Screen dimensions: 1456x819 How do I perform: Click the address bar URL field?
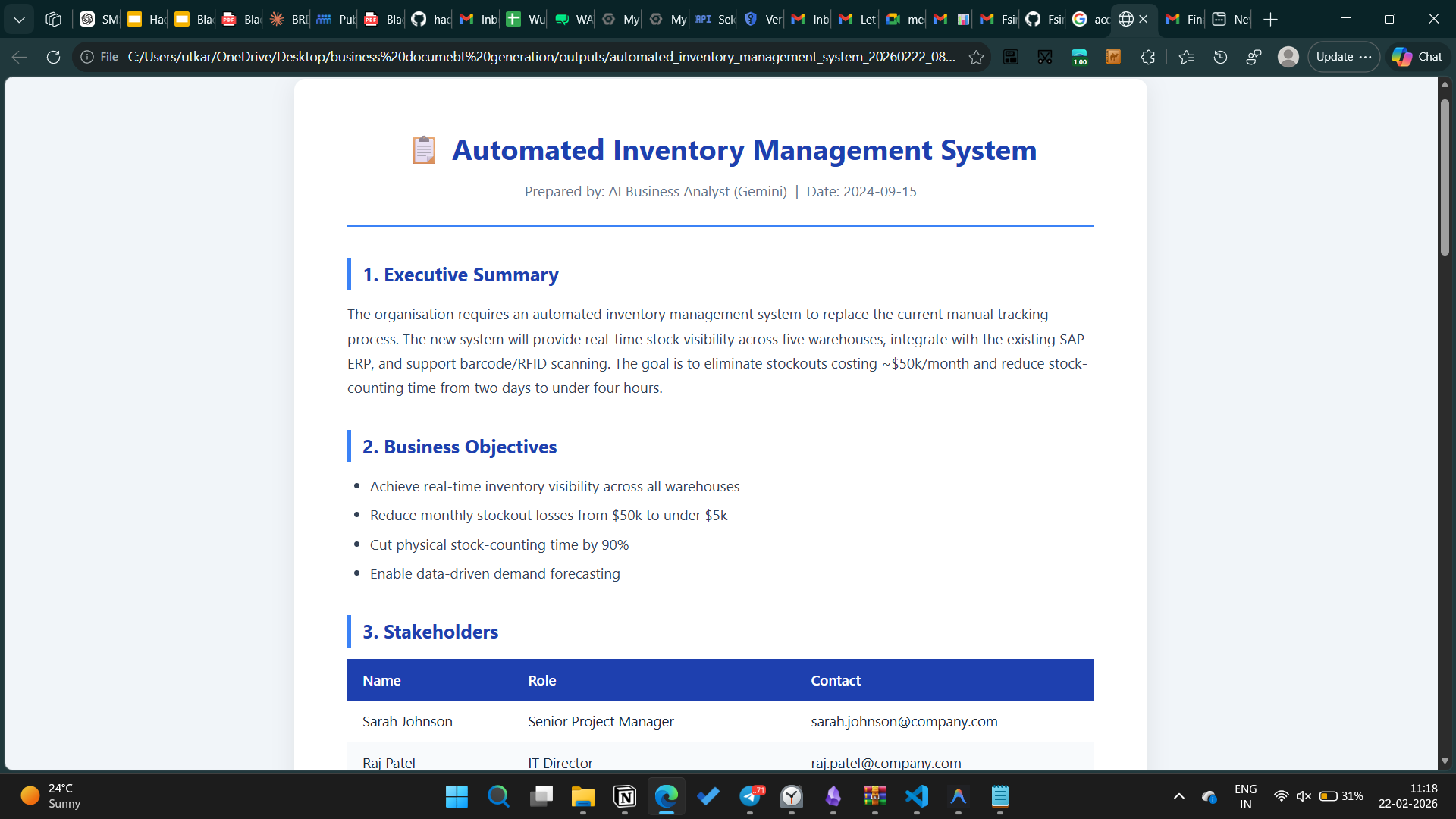(540, 57)
